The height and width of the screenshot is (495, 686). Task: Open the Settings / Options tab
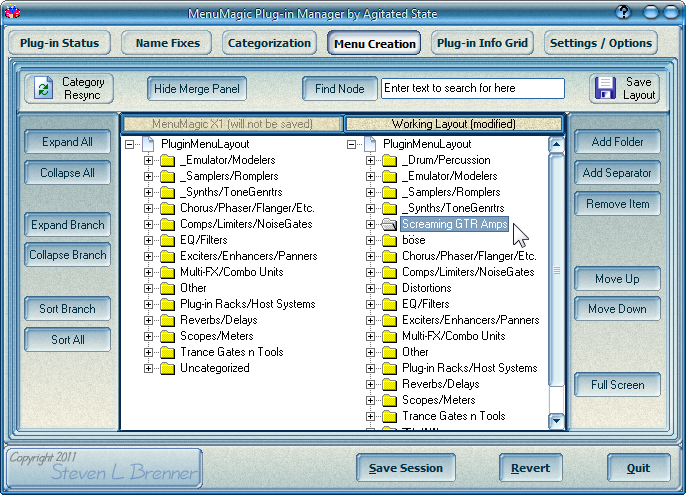click(x=601, y=43)
